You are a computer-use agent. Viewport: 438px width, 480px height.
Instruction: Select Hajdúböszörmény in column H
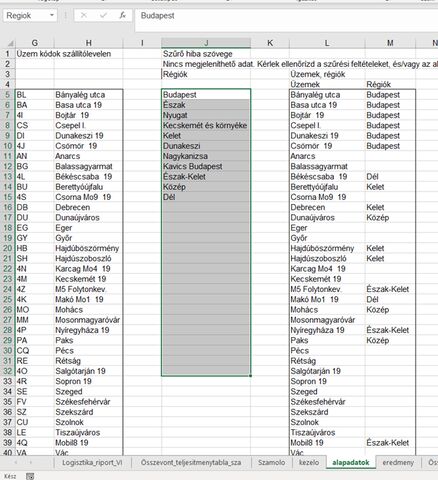88,248
